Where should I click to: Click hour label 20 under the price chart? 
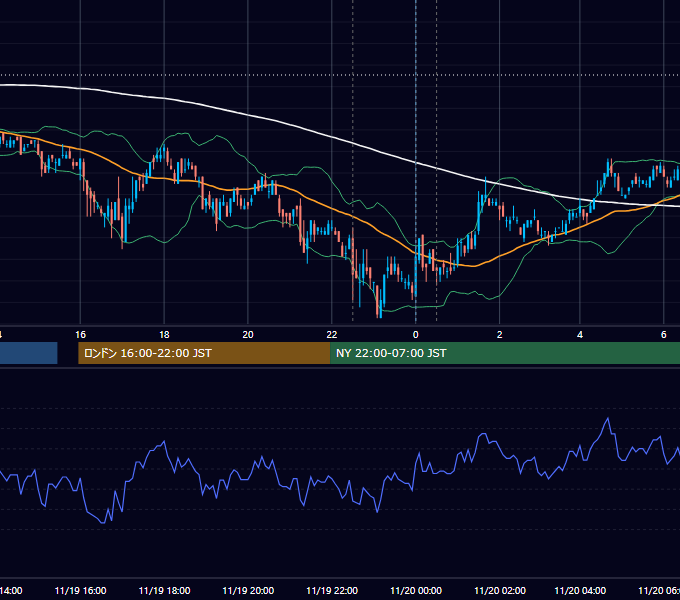coord(248,335)
